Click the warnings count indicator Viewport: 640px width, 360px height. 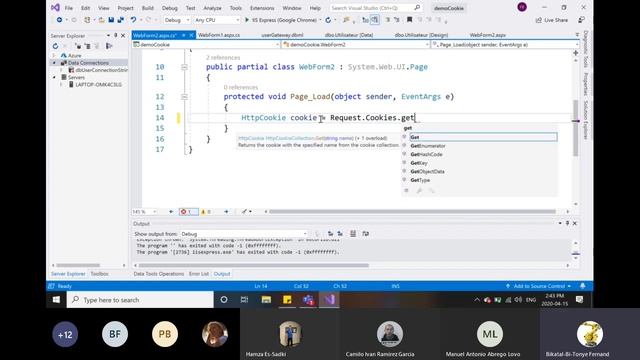coord(206,211)
